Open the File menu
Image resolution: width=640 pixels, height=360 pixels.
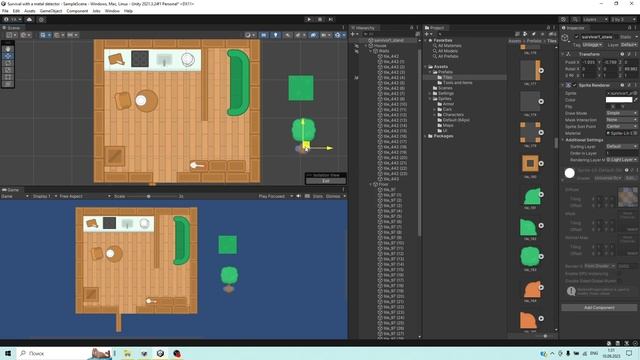(x=5, y=11)
